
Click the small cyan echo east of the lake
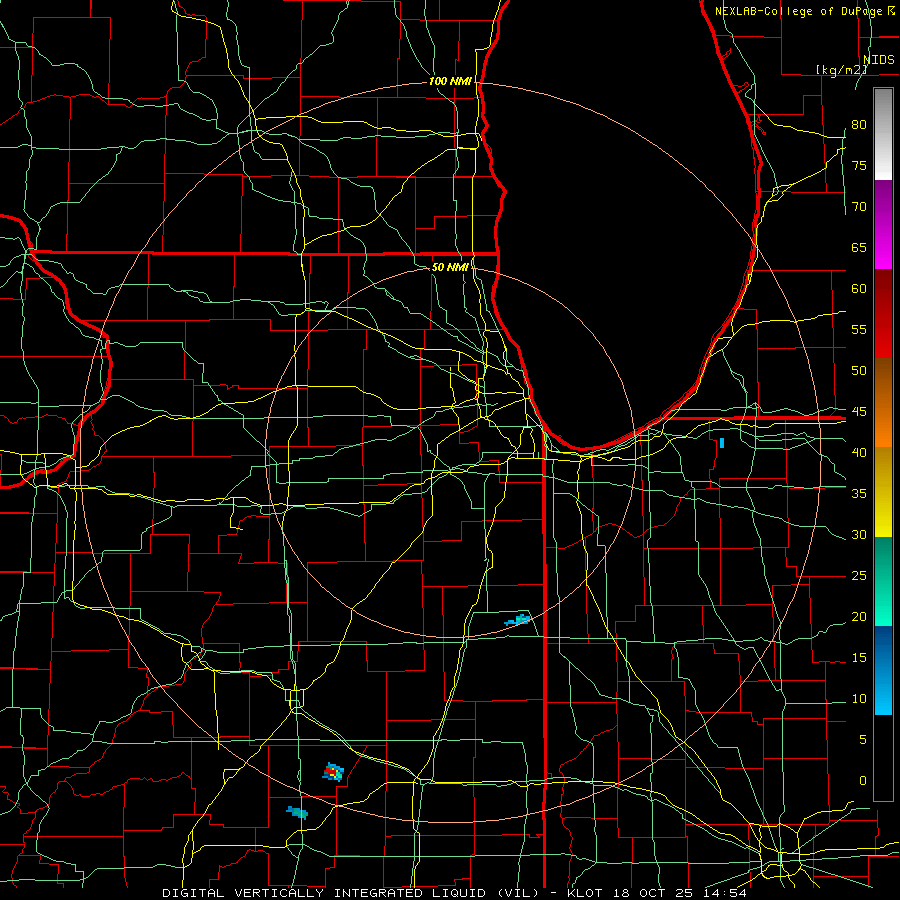721,443
